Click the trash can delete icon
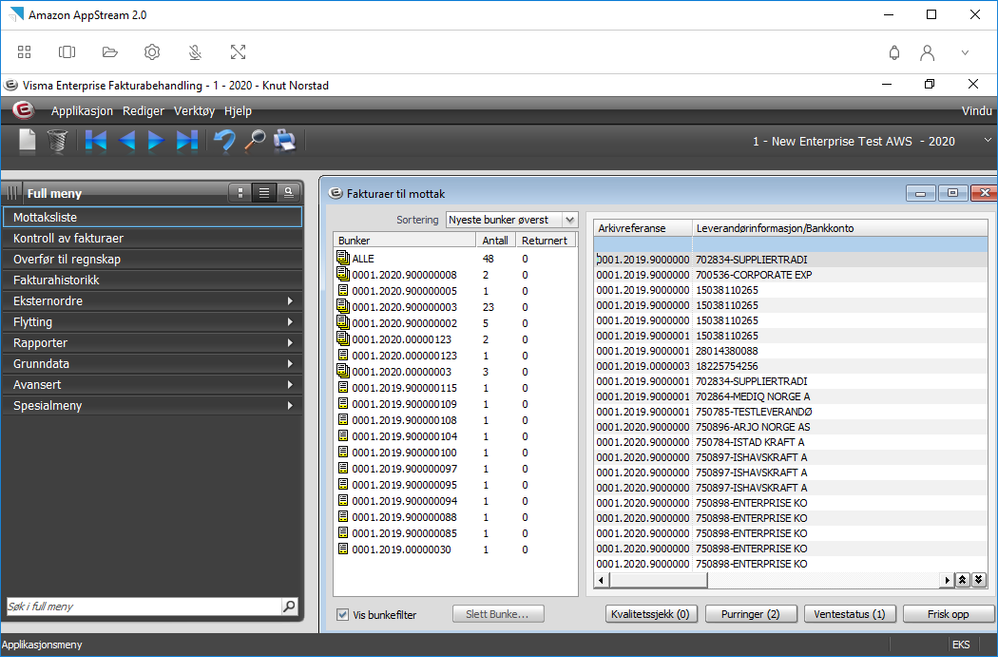998x657 pixels. click(x=57, y=141)
